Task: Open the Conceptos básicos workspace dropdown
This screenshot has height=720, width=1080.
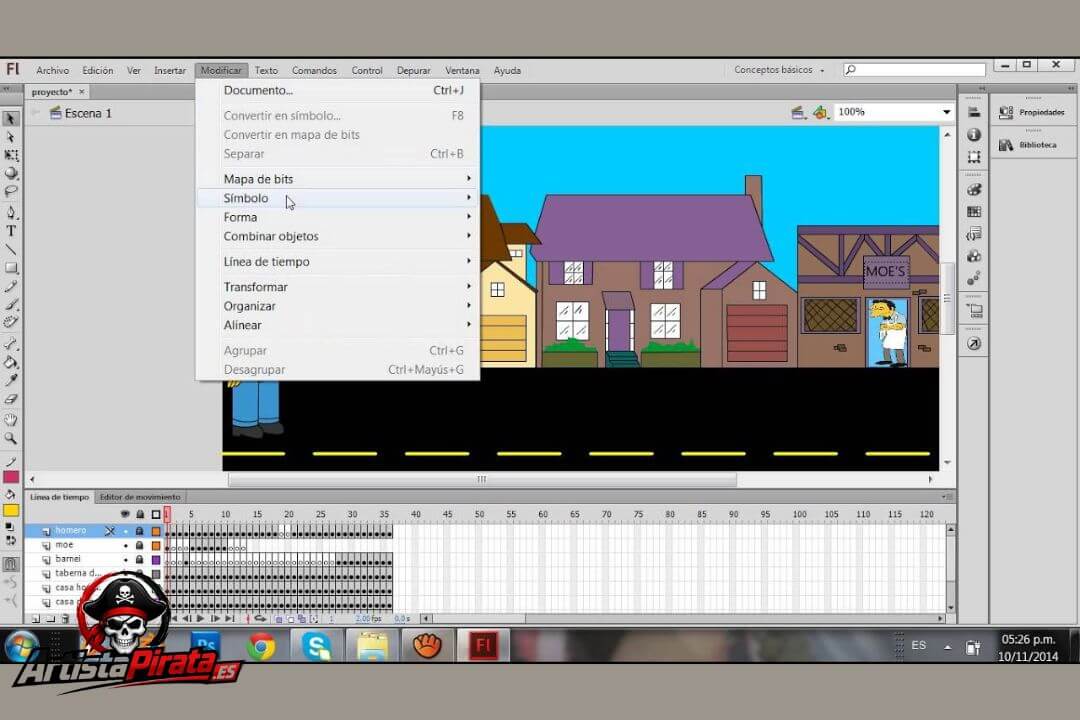Action: coord(779,70)
